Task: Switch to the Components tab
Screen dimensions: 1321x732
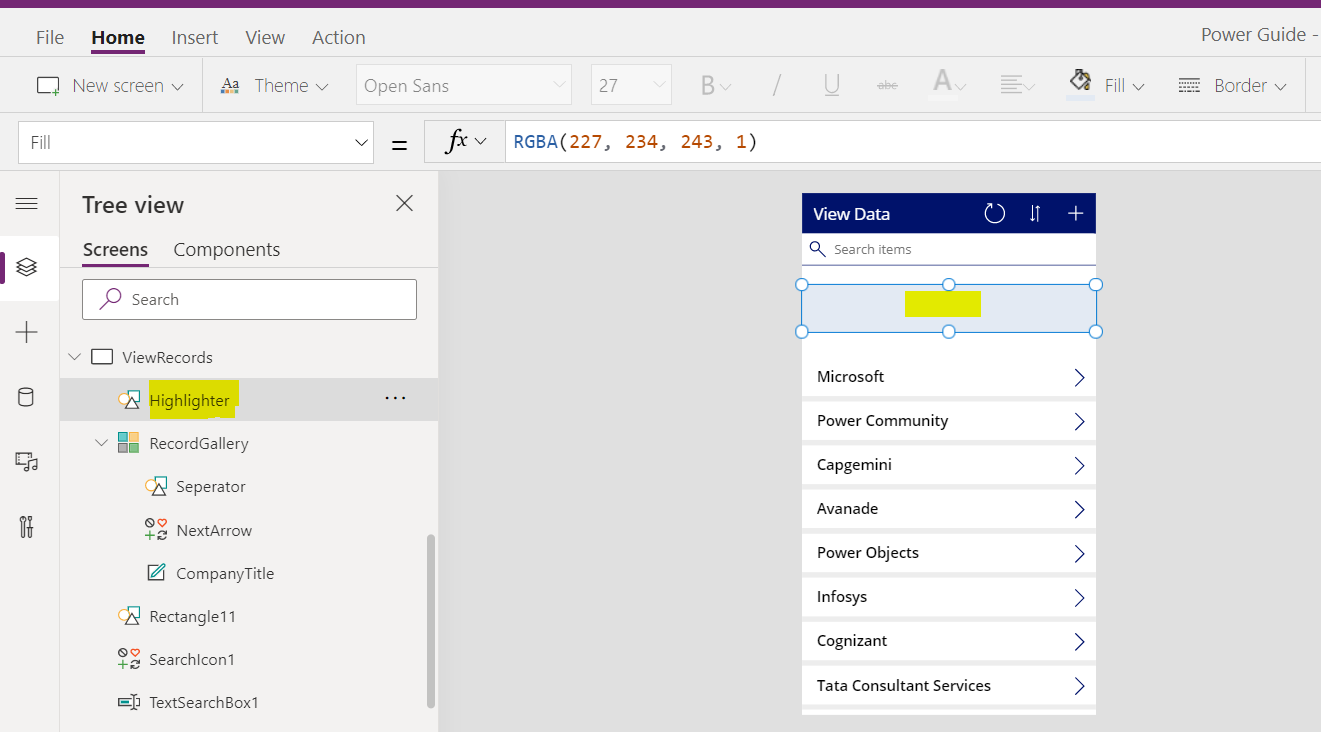Action: coord(227,250)
